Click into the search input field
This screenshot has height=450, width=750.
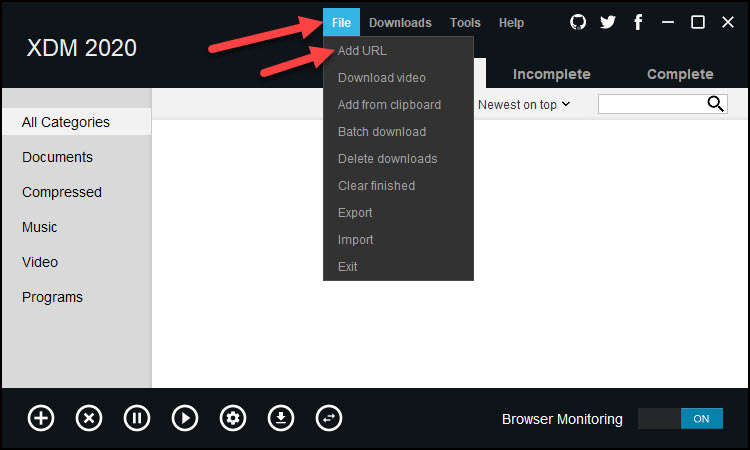651,104
